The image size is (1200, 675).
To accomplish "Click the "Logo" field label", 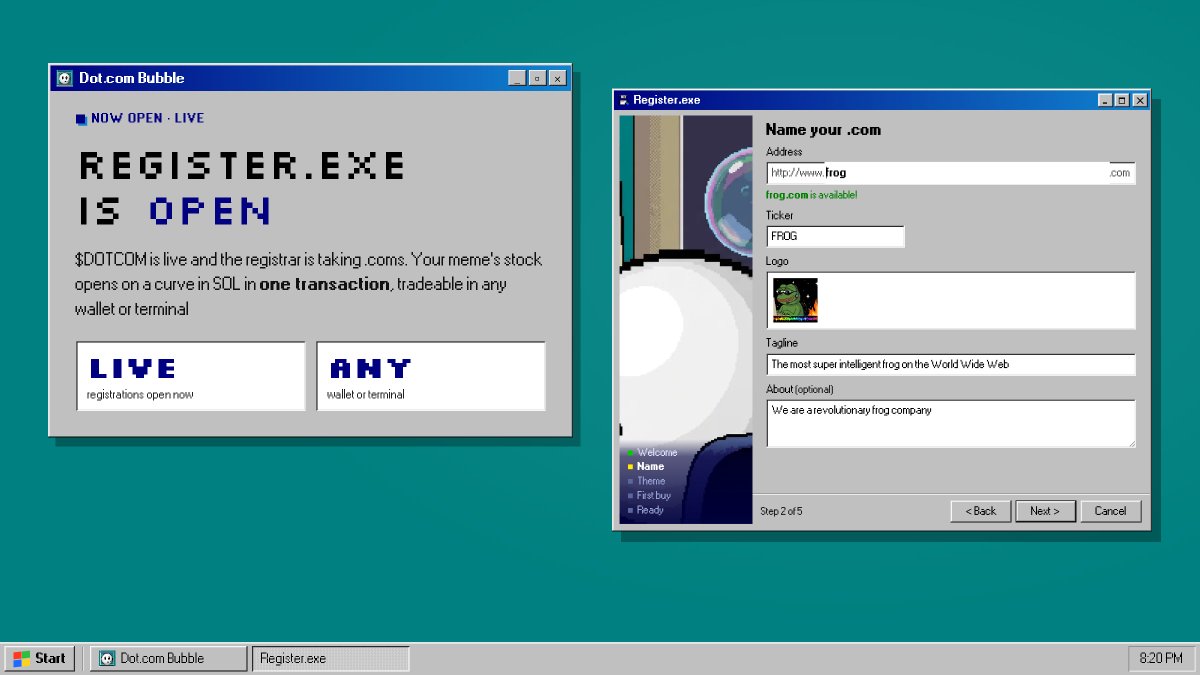I will [777, 261].
